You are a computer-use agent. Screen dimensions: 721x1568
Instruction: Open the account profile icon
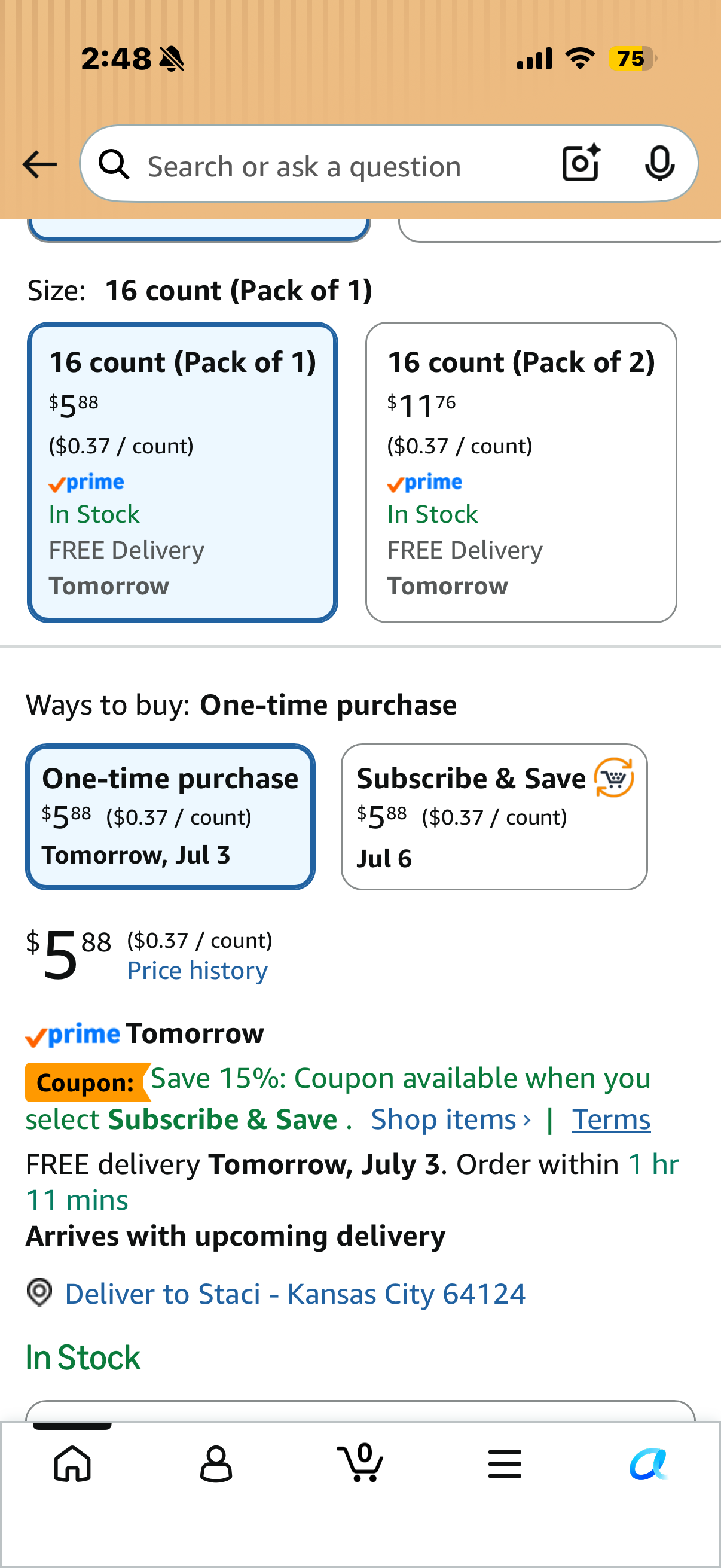pos(216,1463)
